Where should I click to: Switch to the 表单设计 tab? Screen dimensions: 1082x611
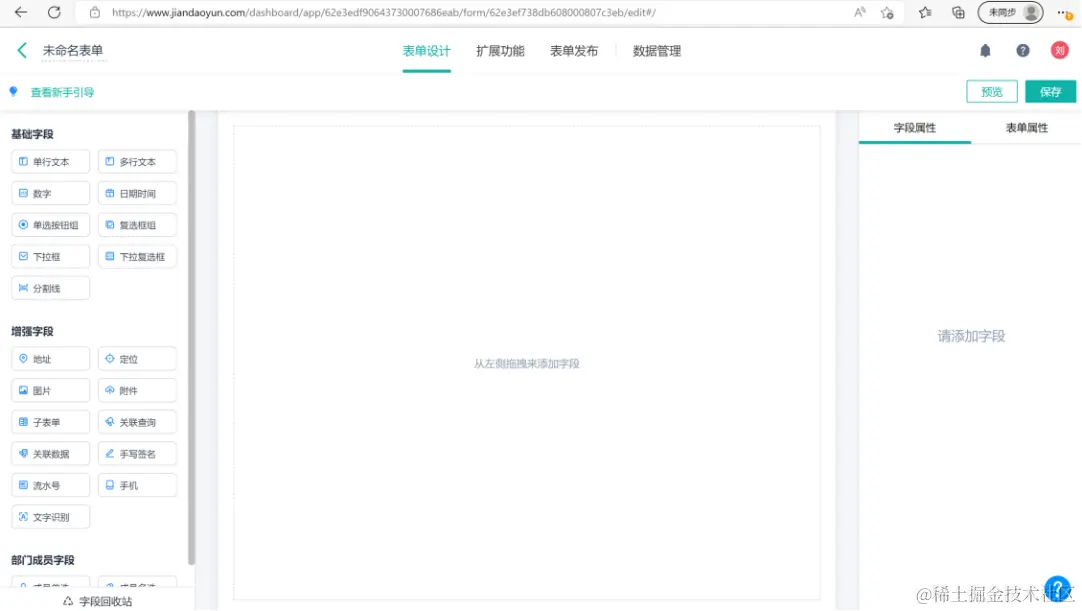point(426,51)
